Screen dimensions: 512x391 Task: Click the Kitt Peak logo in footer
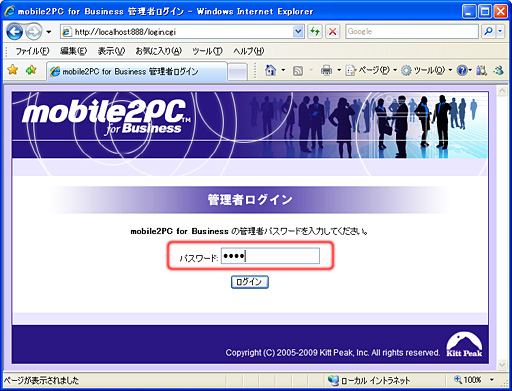[x=464, y=344]
